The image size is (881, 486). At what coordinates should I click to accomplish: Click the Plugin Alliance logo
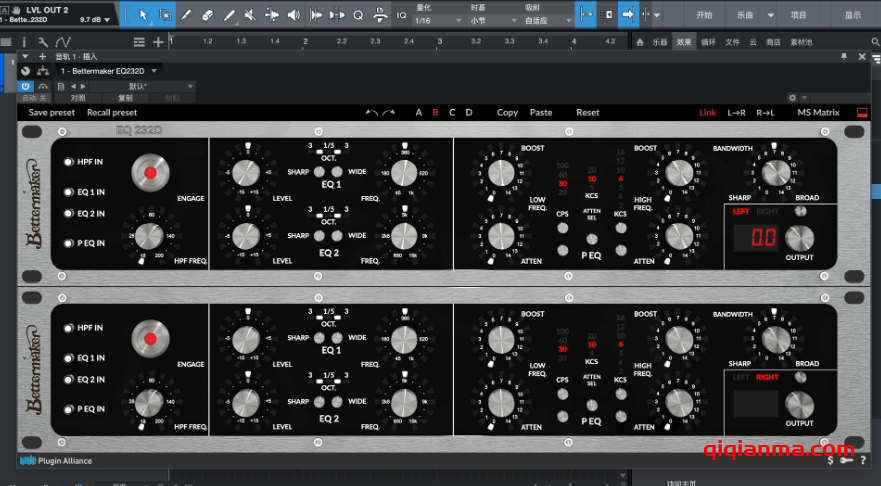point(55,460)
